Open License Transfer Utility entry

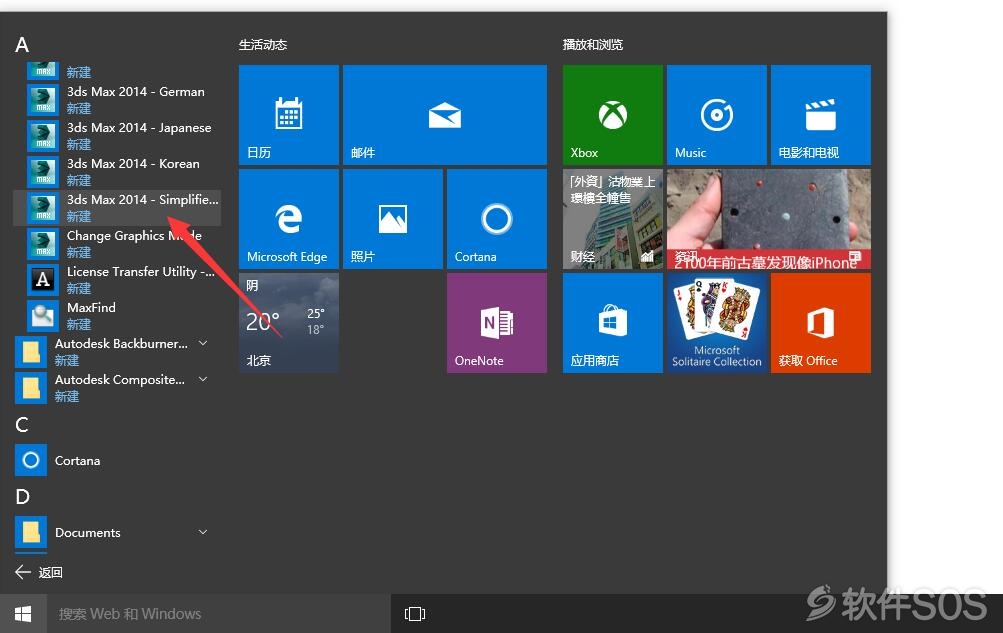(117, 279)
